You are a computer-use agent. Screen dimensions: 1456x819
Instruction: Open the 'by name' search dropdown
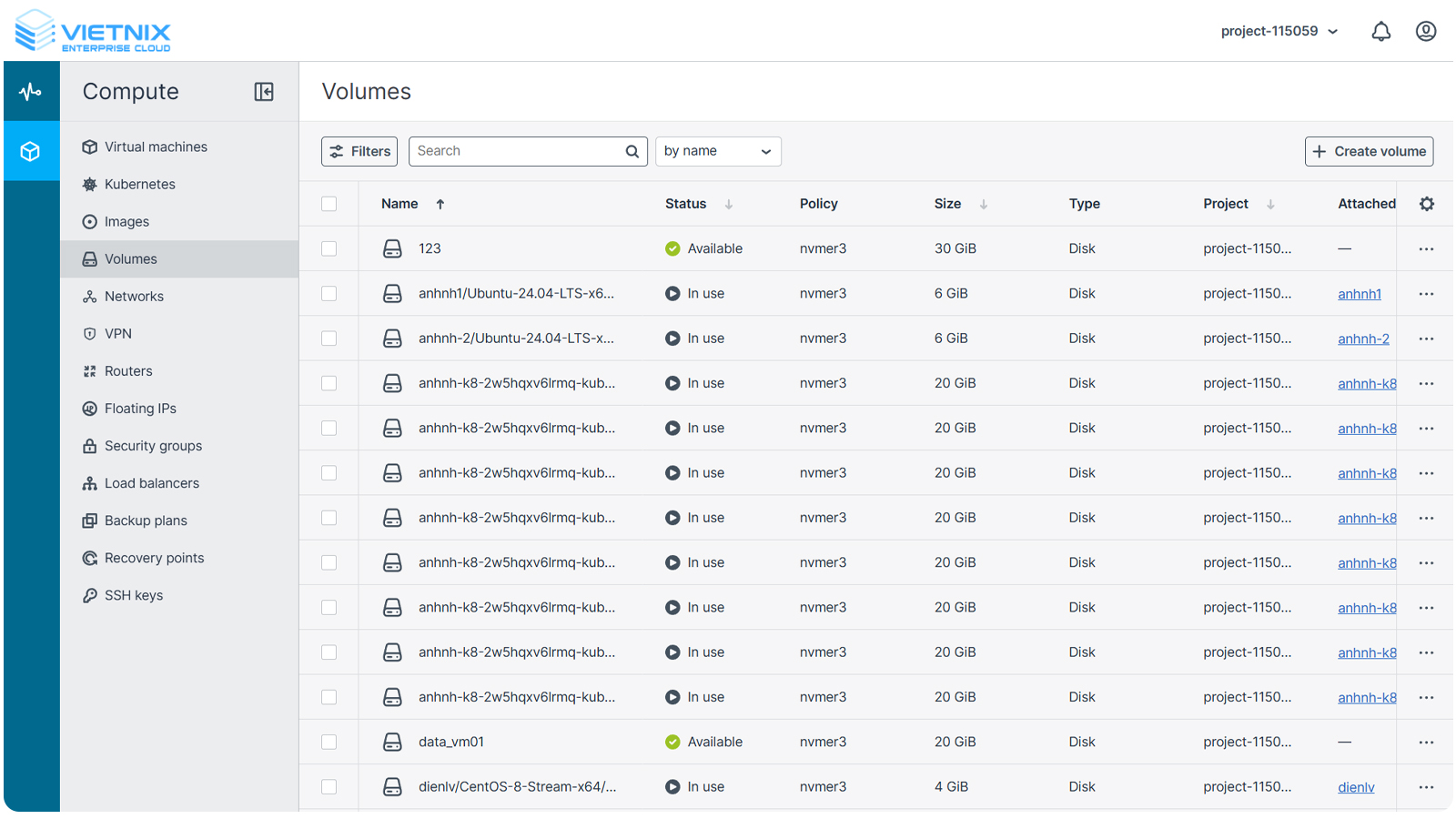coord(718,151)
